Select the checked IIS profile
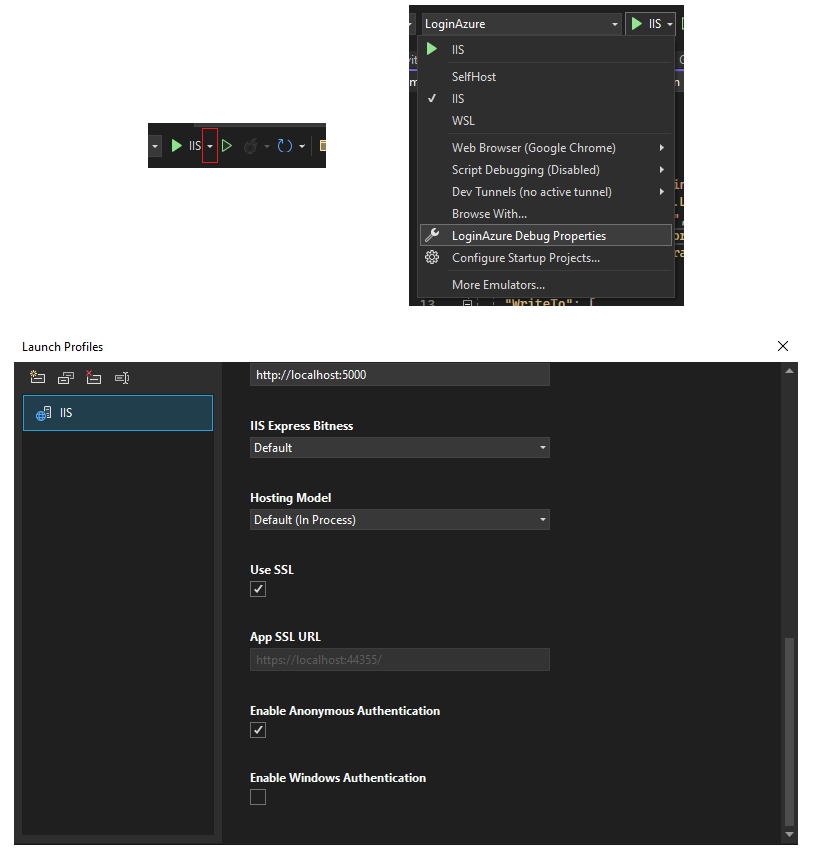Image resolution: width=822 pixels, height=853 pixels. pos(546,98)
